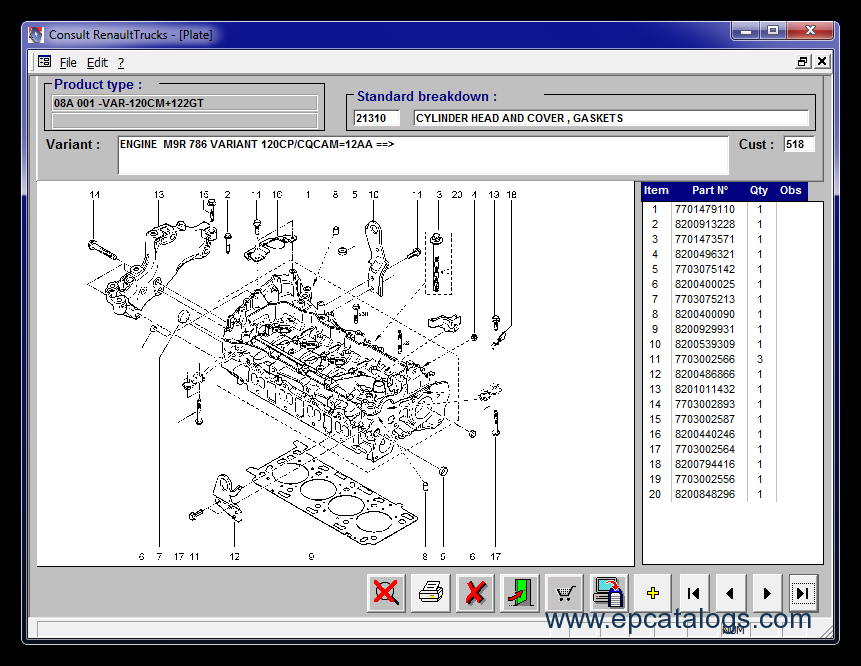
Task: Click the Variant ENGINE M9R 786 text box
Action: pyautogui.click(x=423, y=155)
